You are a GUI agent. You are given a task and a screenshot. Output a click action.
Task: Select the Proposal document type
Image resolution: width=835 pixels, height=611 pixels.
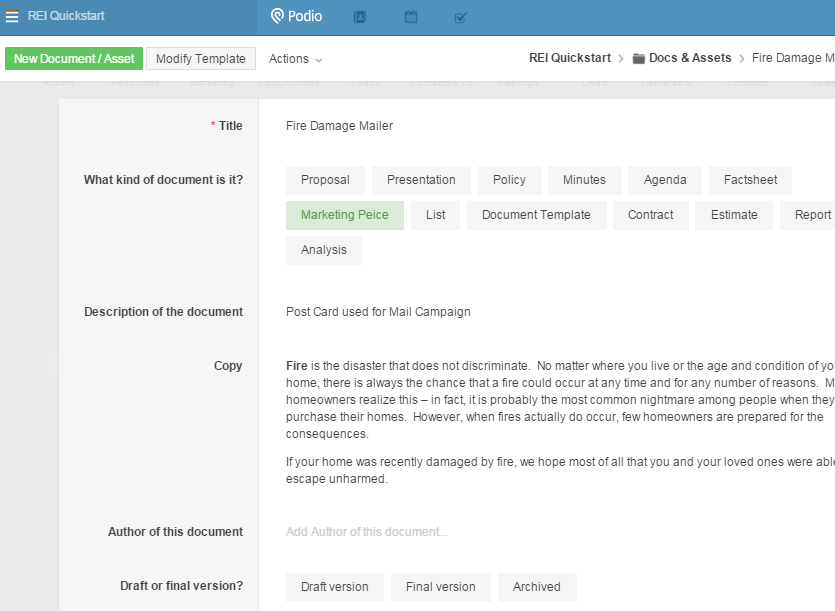[x=325, y=180]
